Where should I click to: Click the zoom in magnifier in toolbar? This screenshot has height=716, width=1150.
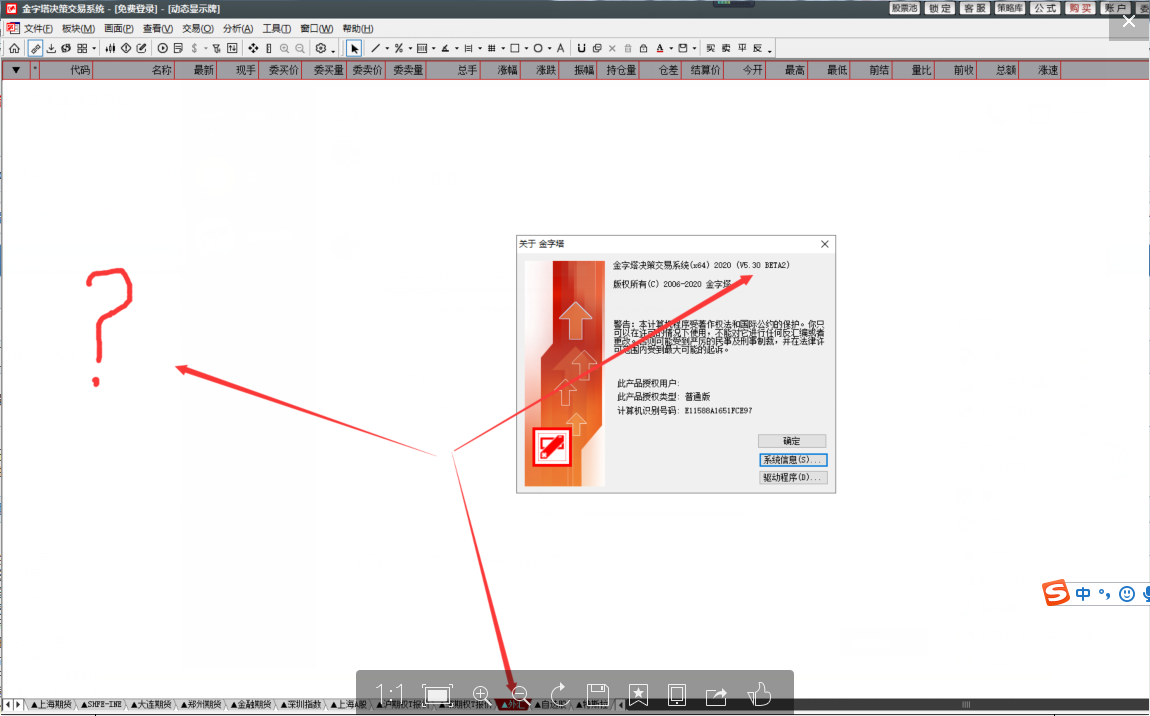click(285, 48)
